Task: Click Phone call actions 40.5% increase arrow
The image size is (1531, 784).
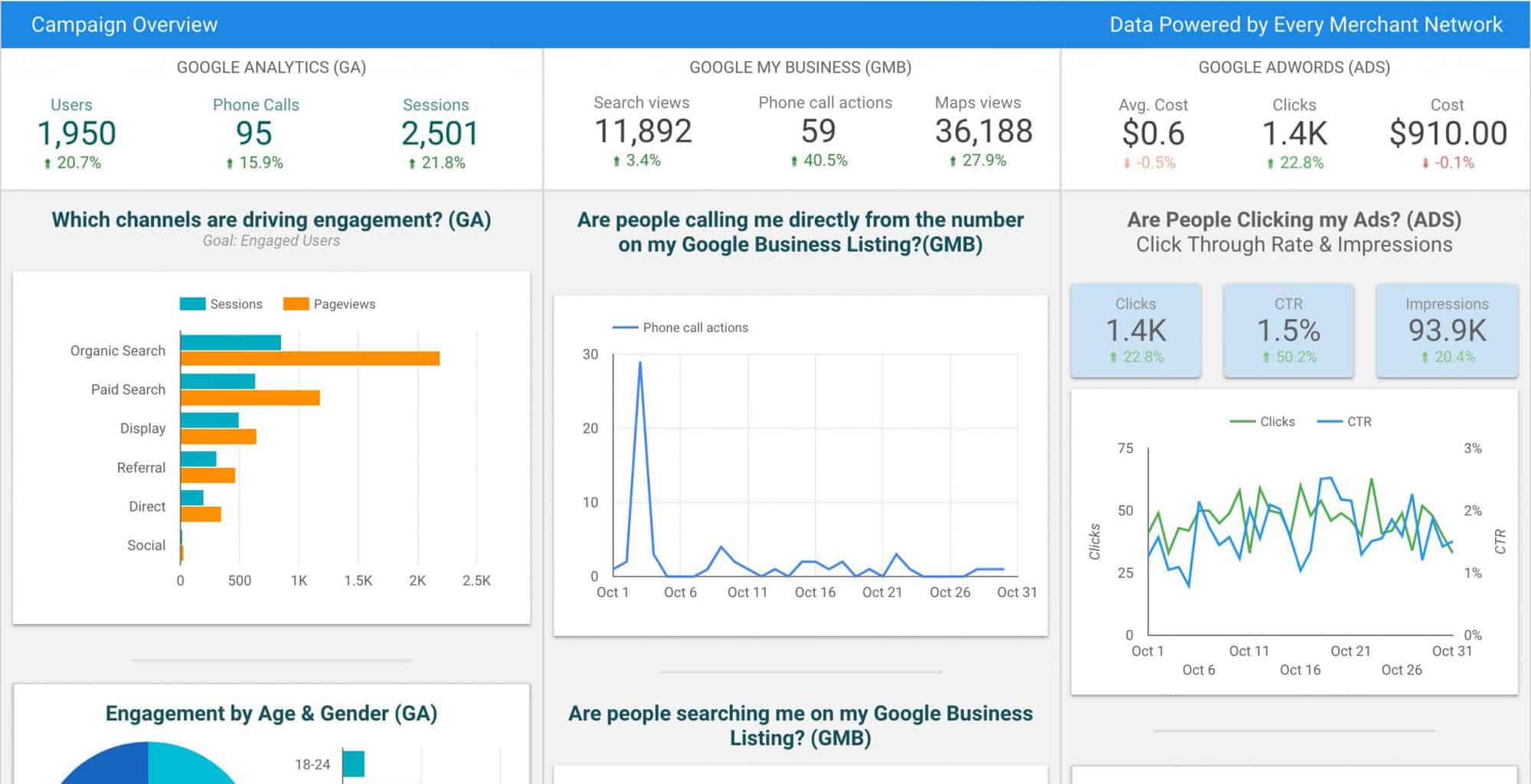Action: [794, 161]
